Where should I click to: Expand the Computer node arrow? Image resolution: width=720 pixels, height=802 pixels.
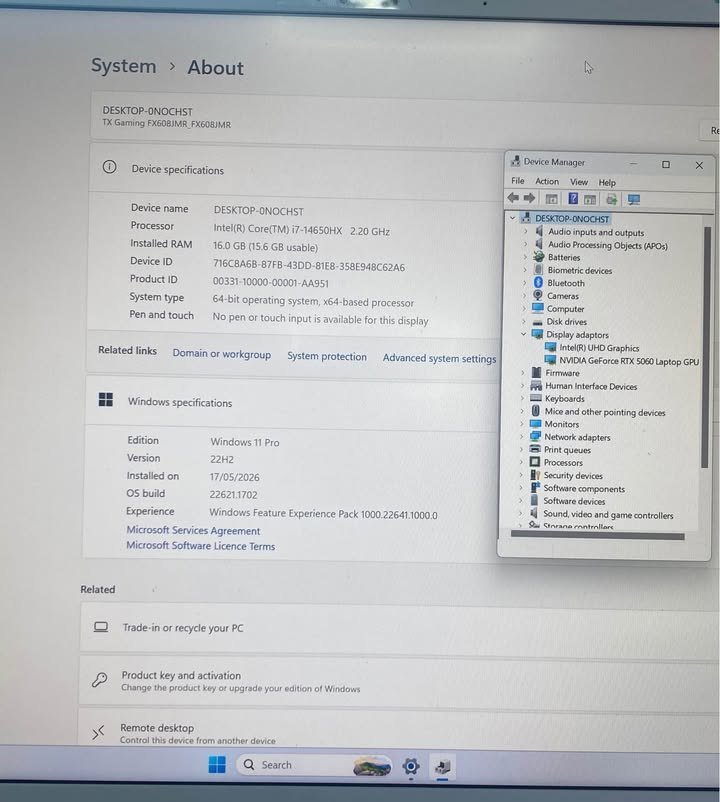click(524, 308)
